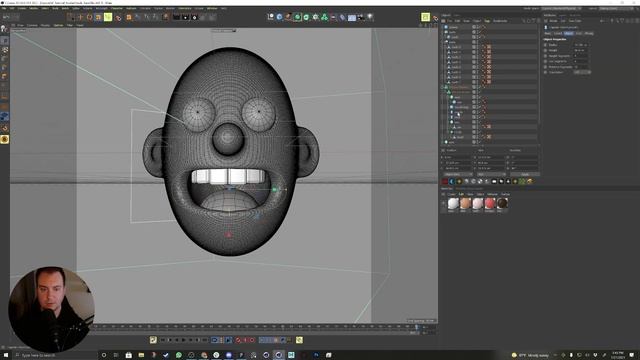Screen dimensions: 640x360
Task: Click the yellow icon left of the playback controls
Action: tap(153, 340)
